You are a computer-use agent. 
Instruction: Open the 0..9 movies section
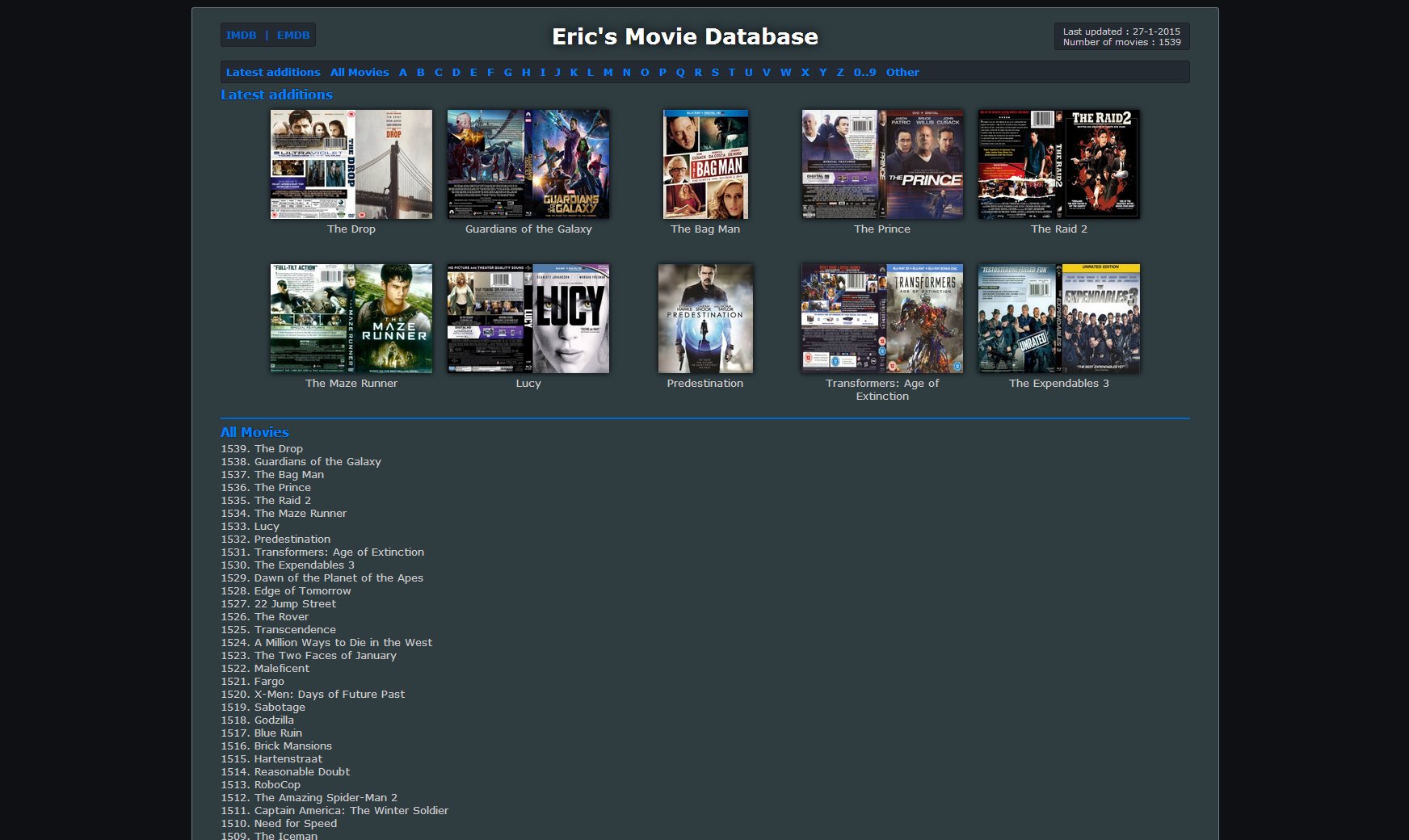click(865, 73)
